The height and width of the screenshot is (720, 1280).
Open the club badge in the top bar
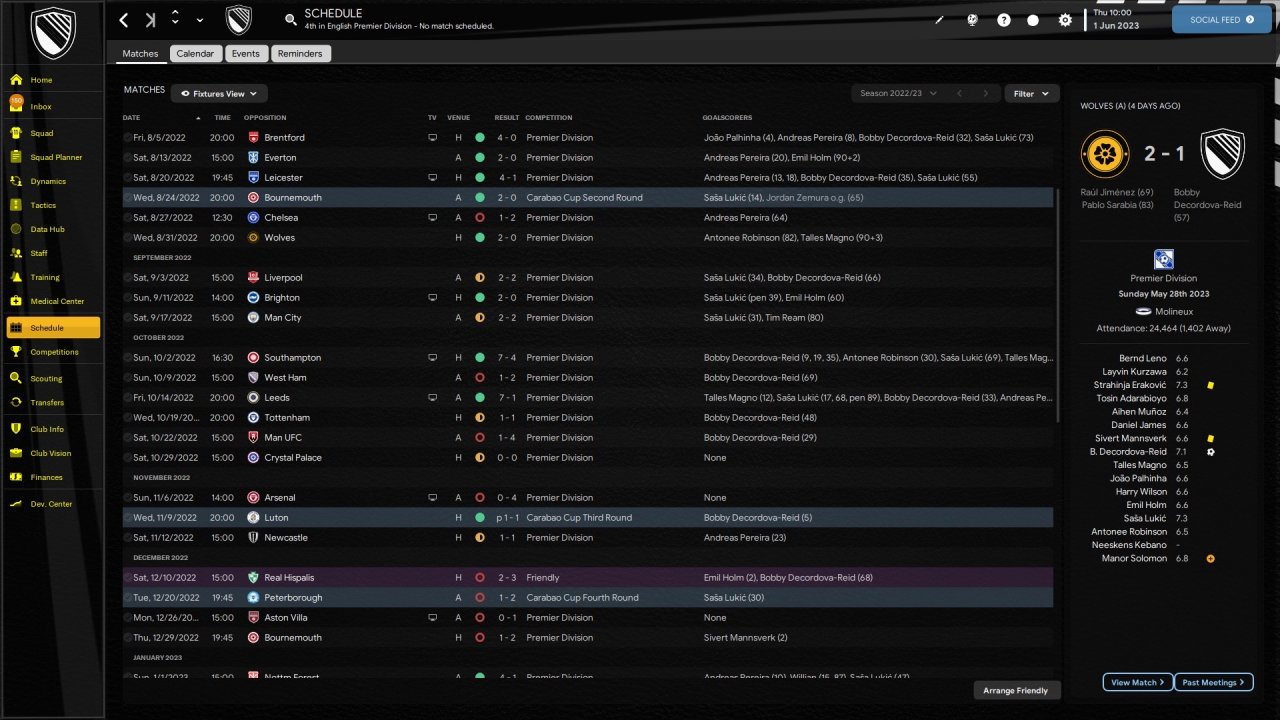pyautogui.click(x=239, y=20)
